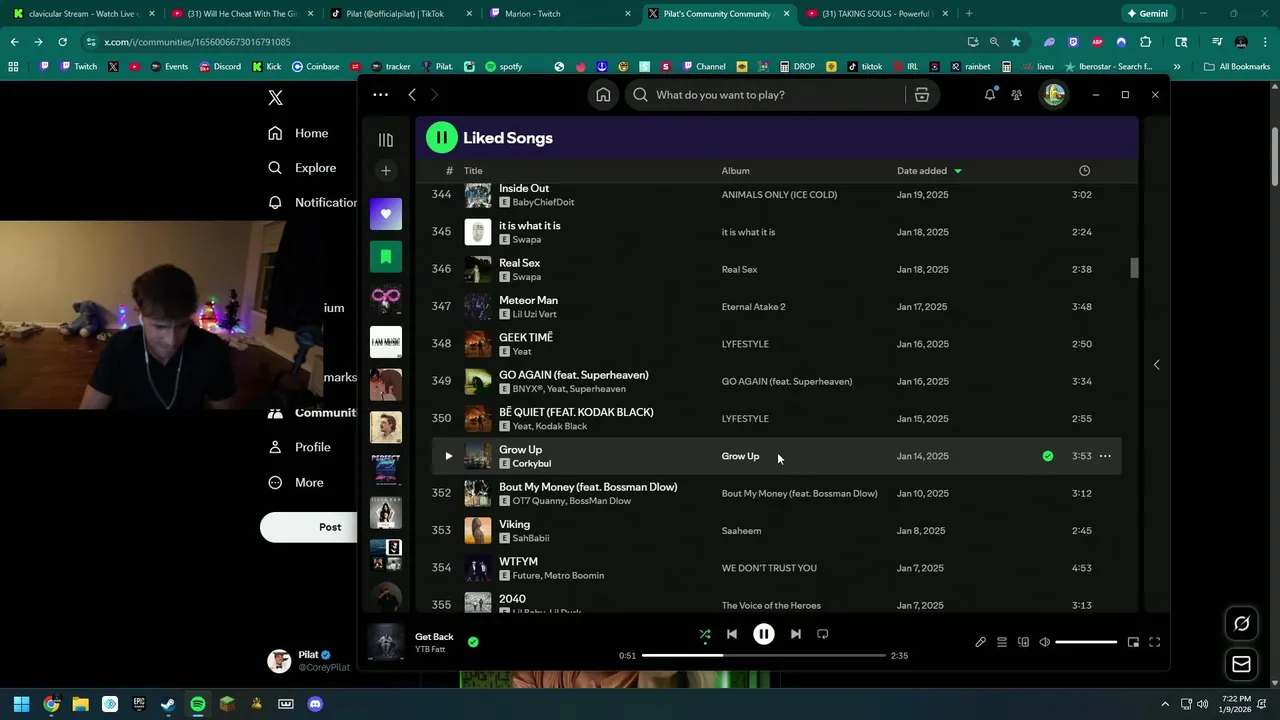Click the X Post button
The height and width of the screenshot is (720, 1280).
pyautogui.click(x=309, y=527)
